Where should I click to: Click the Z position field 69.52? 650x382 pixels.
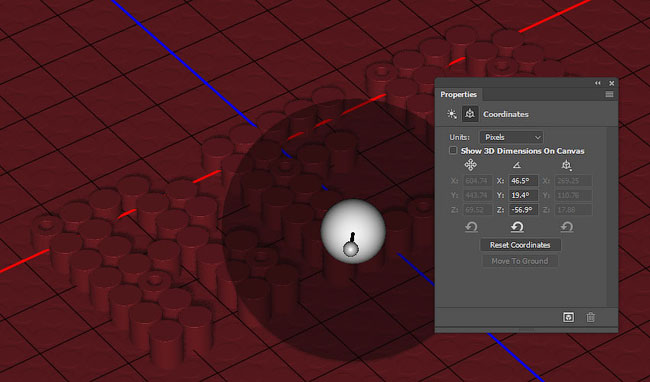(477, 210)
